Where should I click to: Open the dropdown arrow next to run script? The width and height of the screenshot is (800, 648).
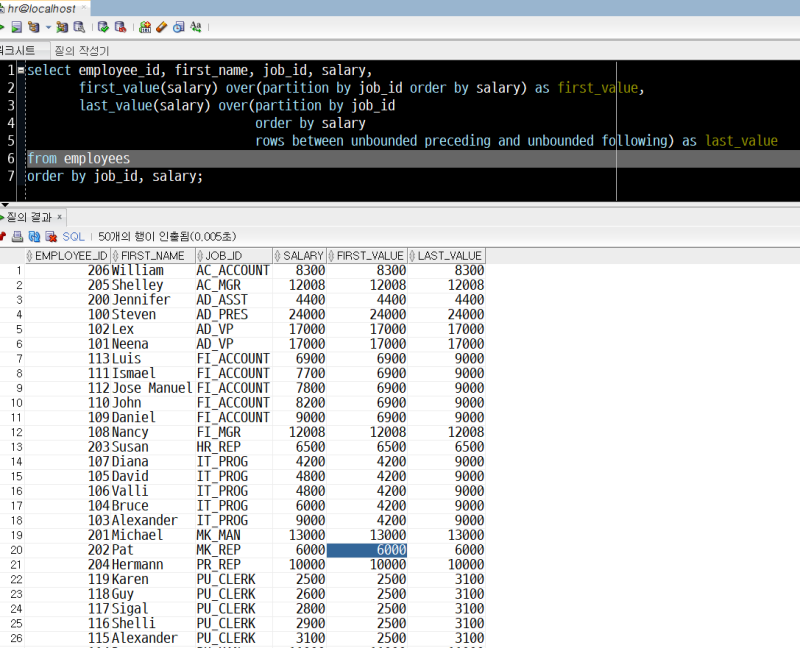[47, 29]
